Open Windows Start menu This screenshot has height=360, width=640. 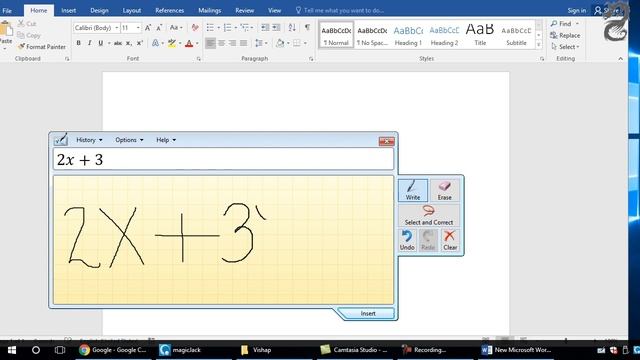[x=12, y=350]
